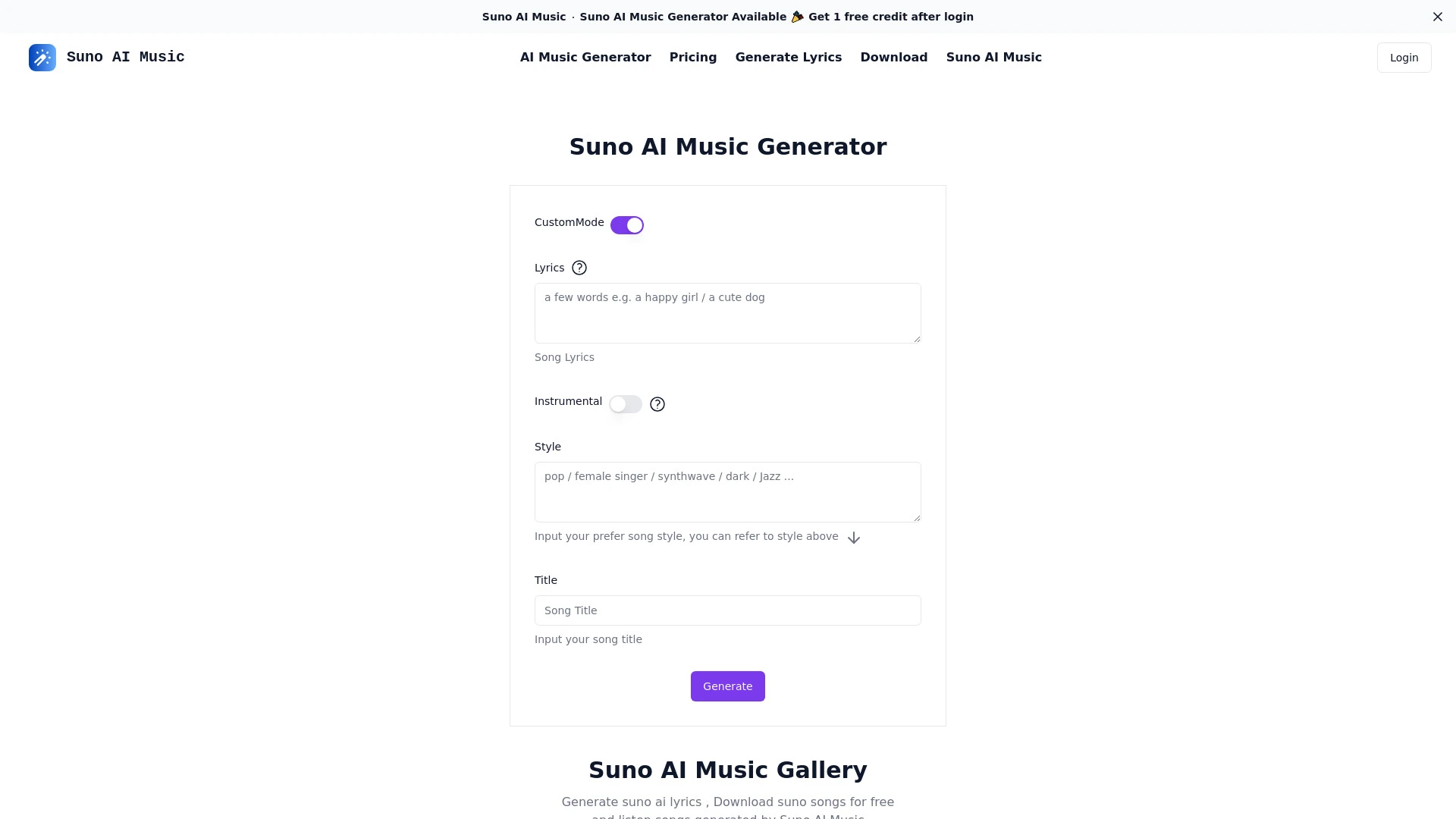
Task: Click the down arrow icon below Style field
Action: (854, 537)
